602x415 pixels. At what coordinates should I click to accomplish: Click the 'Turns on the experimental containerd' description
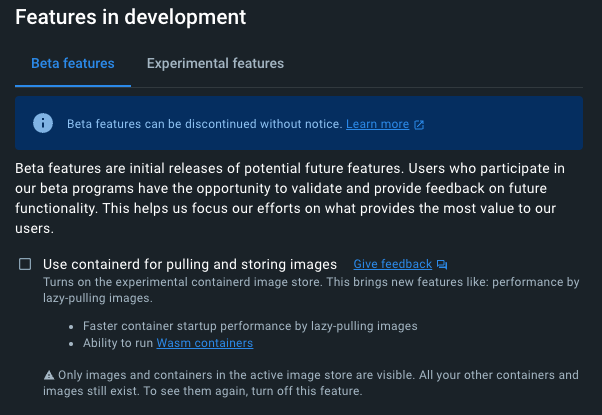[x=311, y=290]
